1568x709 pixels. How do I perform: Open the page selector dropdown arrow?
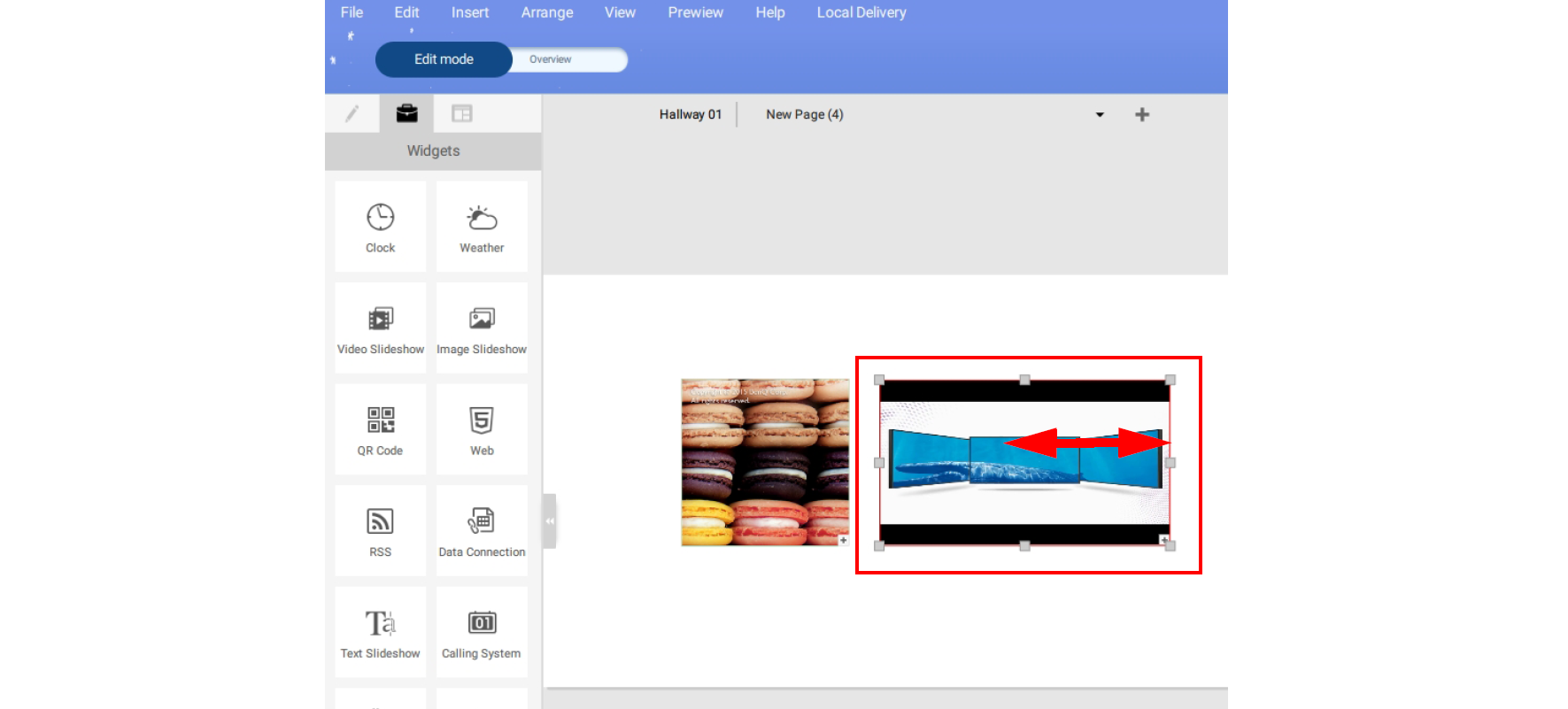pos(1100,115)
